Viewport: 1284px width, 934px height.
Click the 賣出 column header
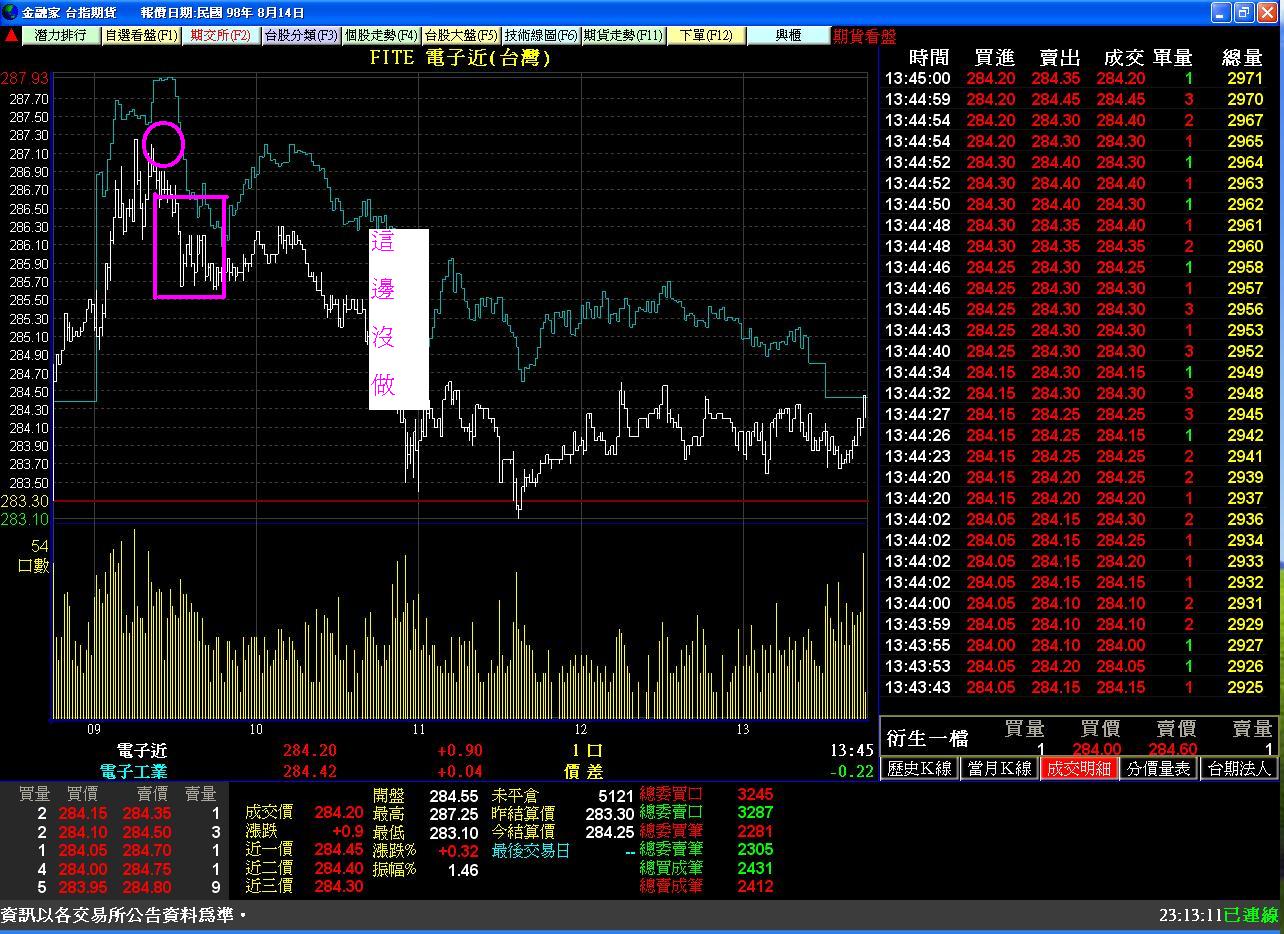pos(1058,57)
